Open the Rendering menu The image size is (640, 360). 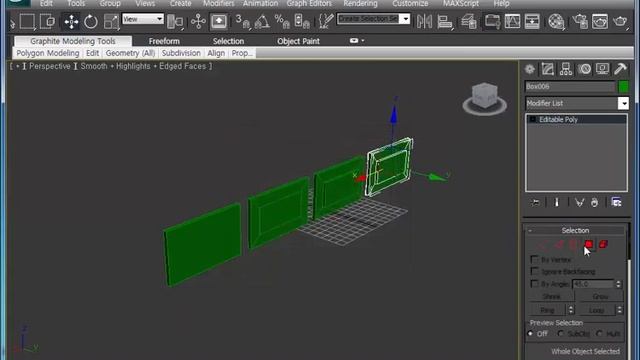click(x=360, y=4)
